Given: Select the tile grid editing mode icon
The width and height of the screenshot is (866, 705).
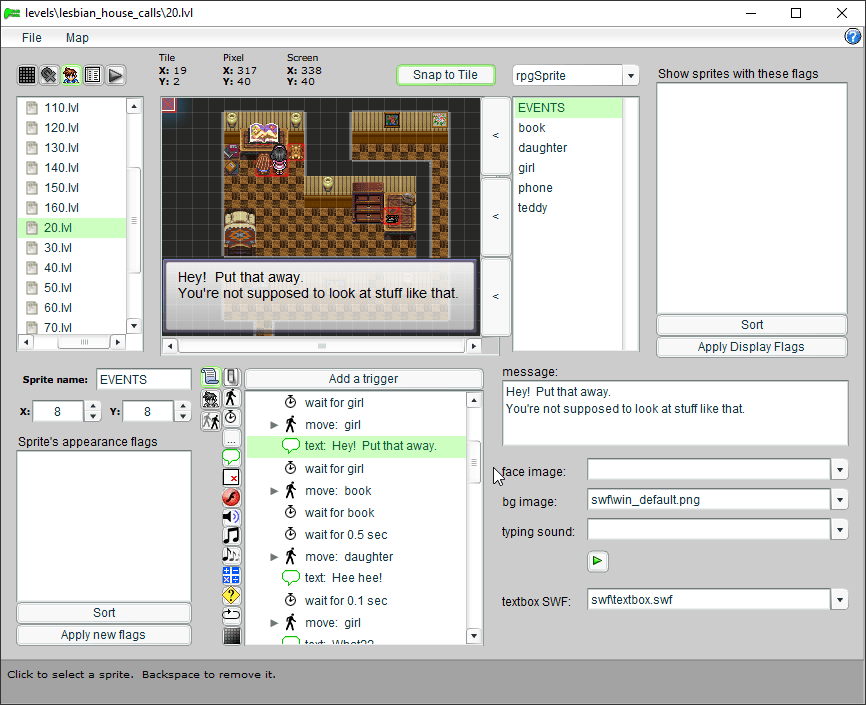Looking at the screenshot, I should click(27, 75).
